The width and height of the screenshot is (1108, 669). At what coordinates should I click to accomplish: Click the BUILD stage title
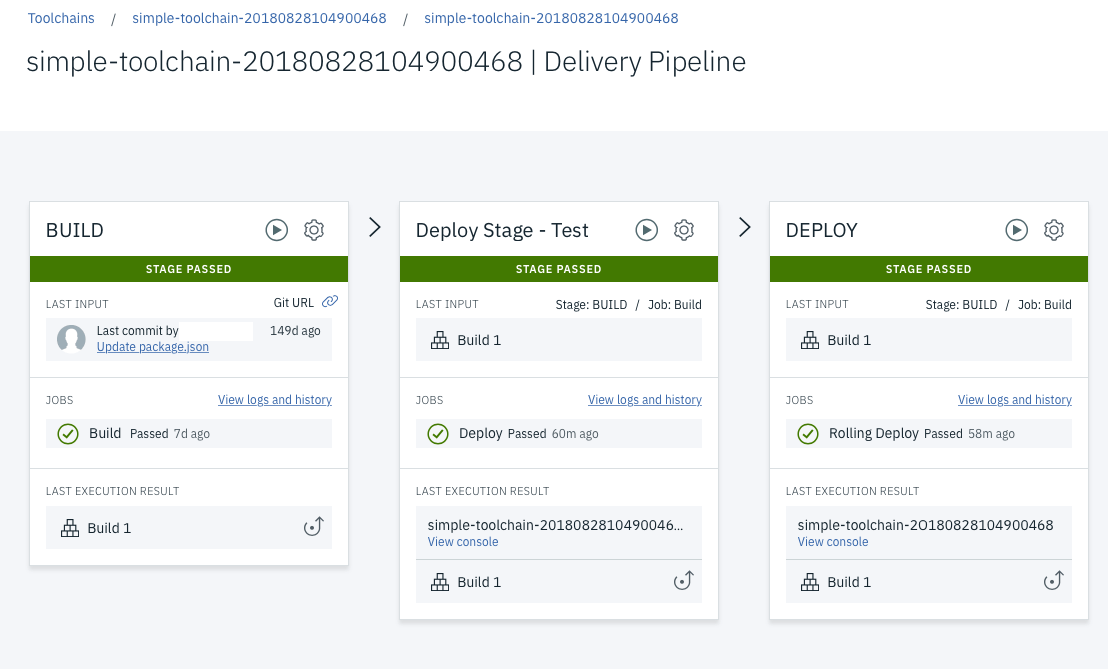tap(75, 230)
